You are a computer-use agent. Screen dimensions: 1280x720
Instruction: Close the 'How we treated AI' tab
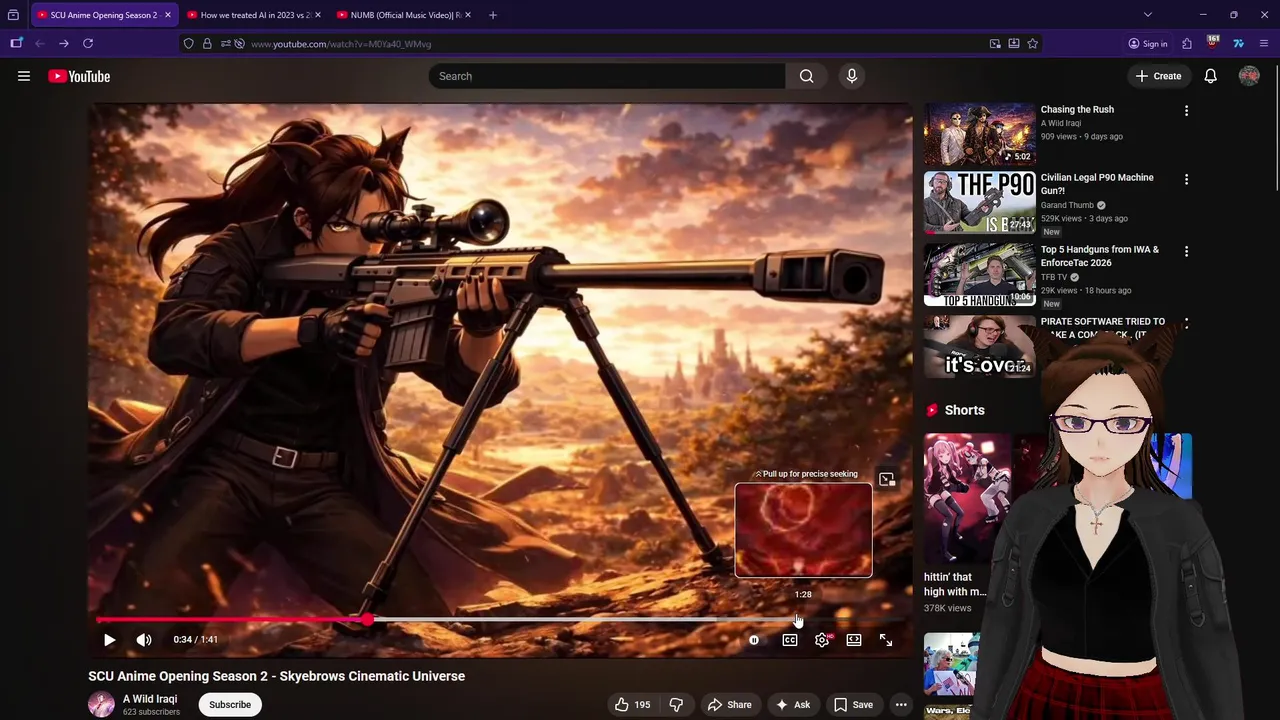tap(318, 15)
